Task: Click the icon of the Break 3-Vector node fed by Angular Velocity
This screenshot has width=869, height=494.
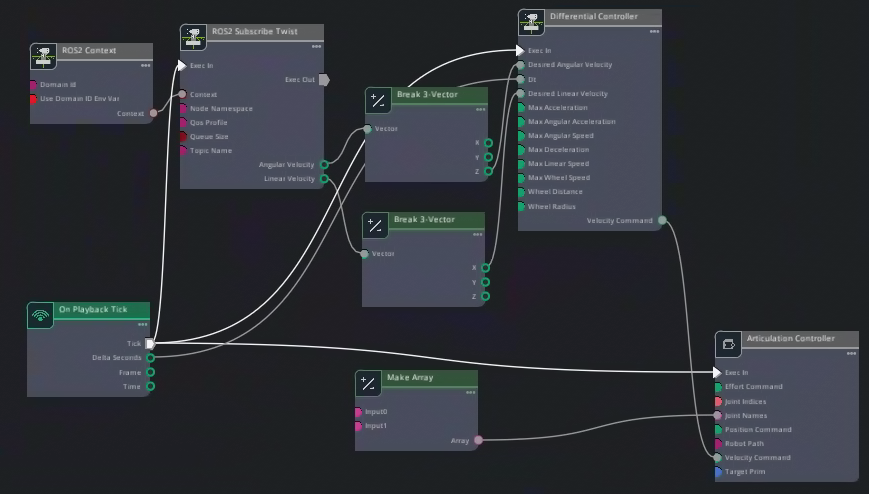Action: point(378,100)
